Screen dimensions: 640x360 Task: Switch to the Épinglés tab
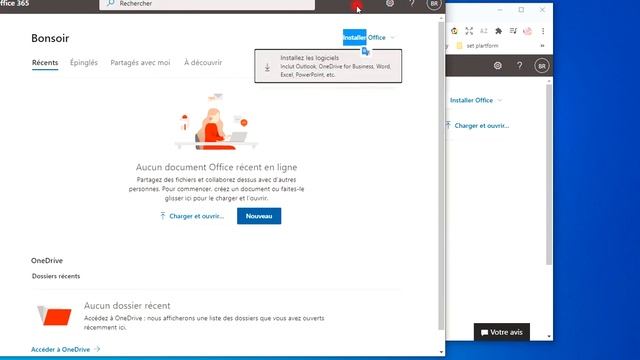[x=84, y=62]
